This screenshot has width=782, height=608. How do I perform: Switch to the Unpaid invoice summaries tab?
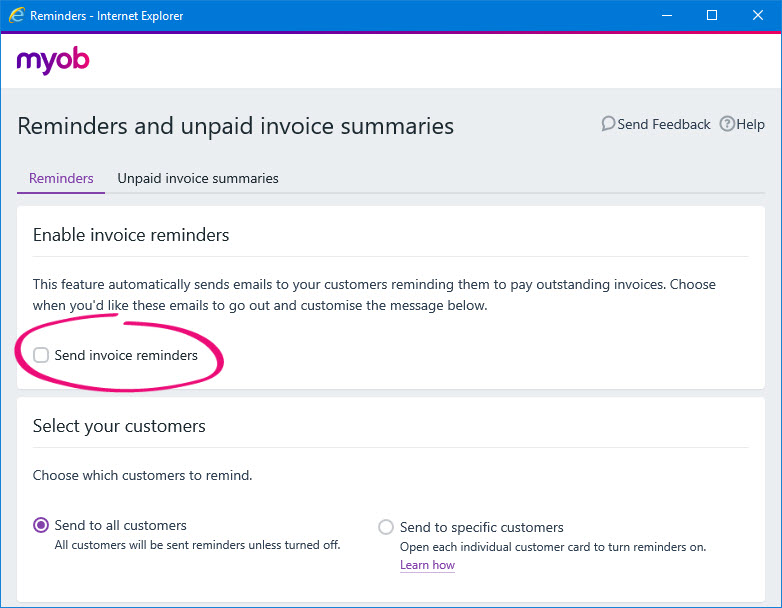tap(198, 179)
